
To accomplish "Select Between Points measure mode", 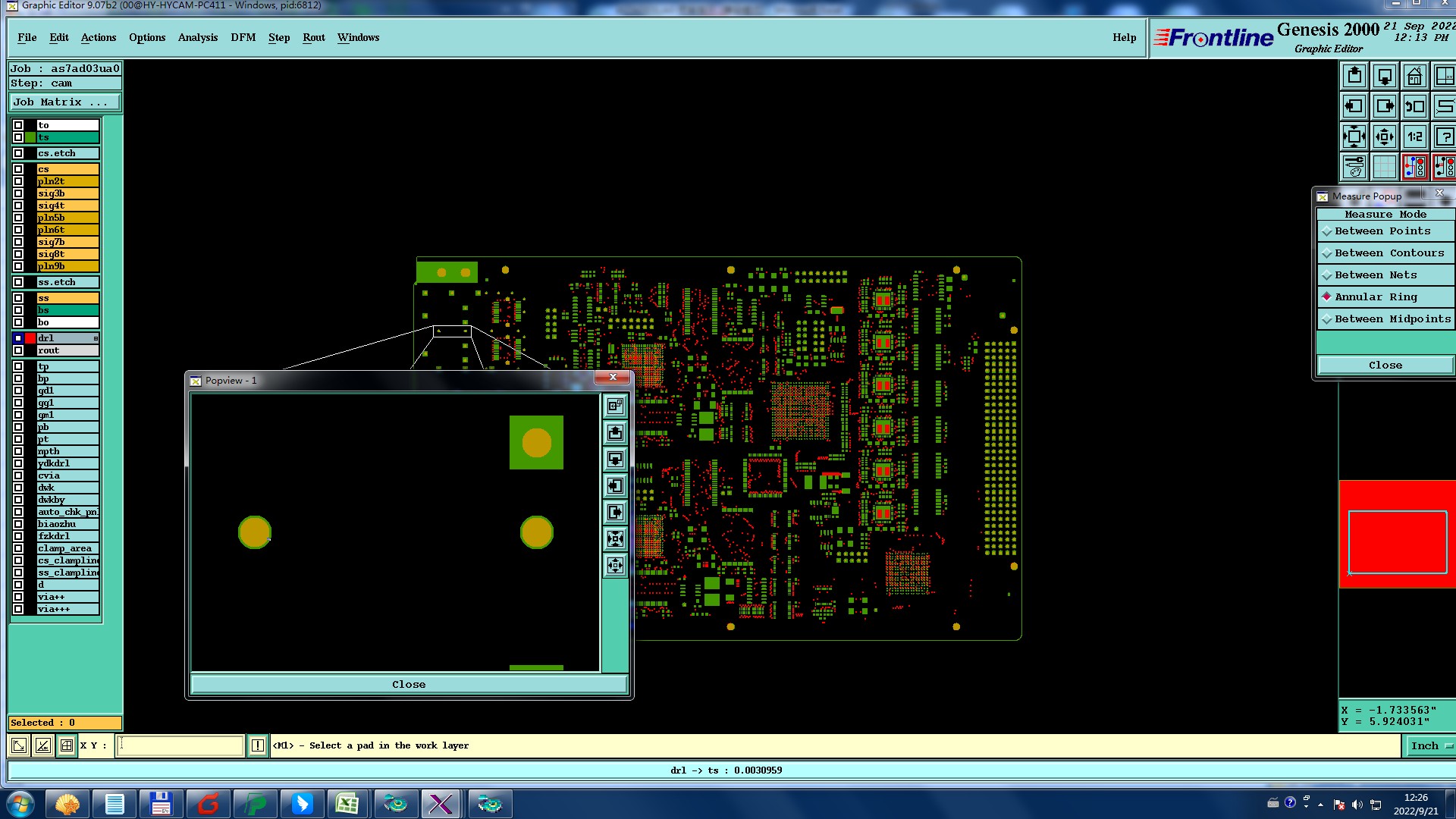I will [1382, 231].
